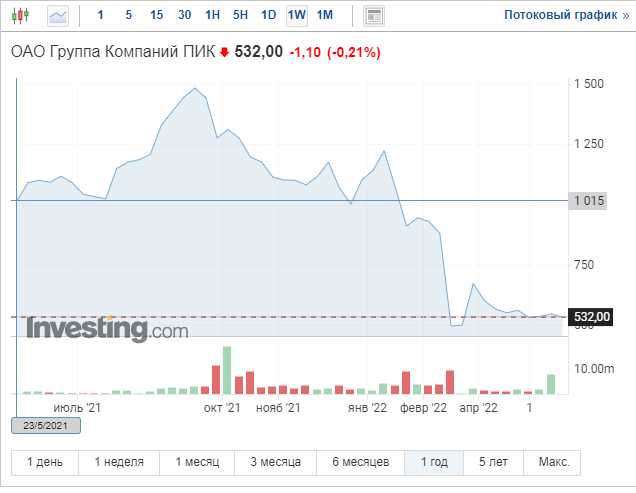Select the area chart type icon
Viewport: 636px width, 493px height.
click(58, 16)
